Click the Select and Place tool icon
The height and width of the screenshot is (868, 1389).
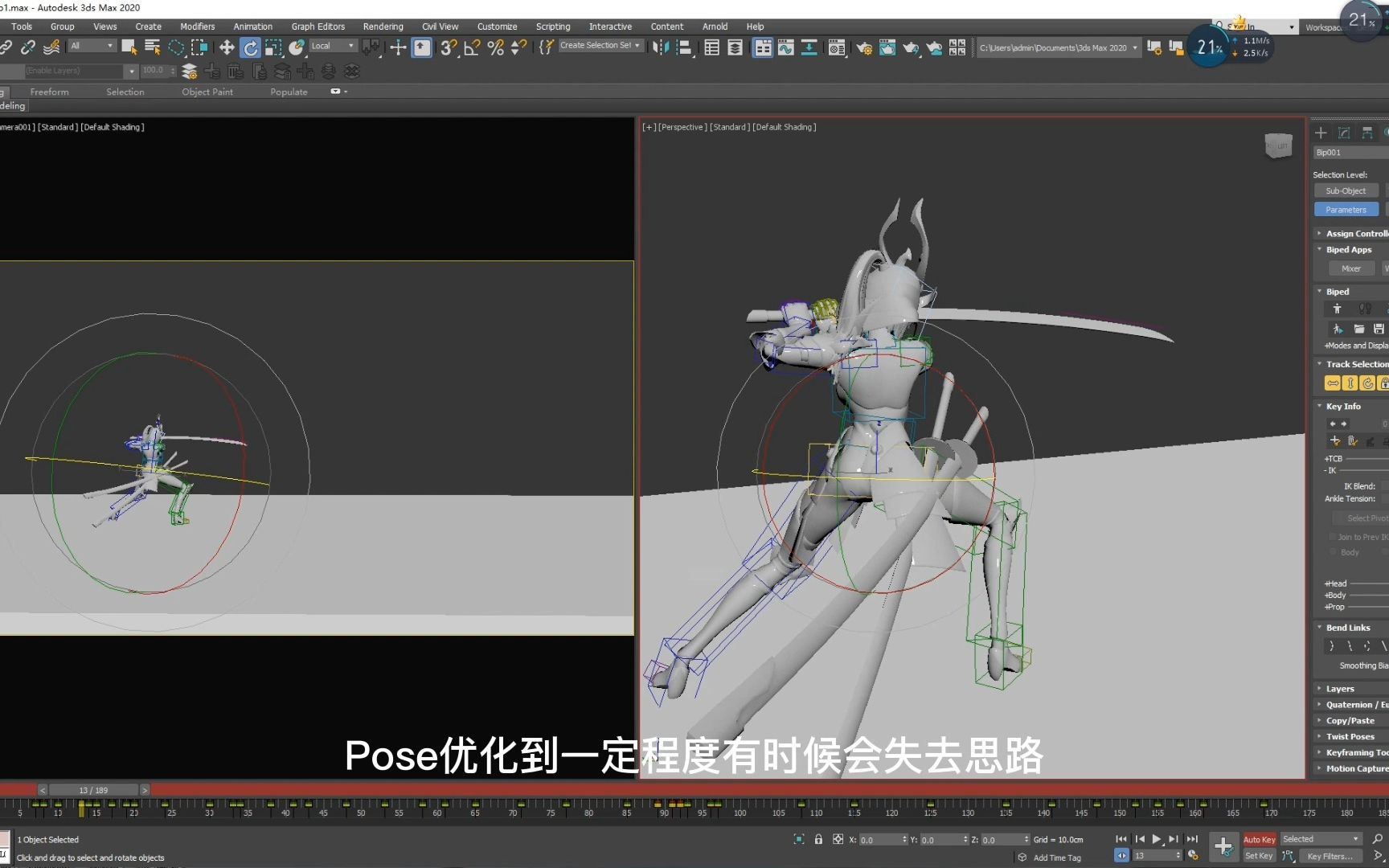pyautogui.click(x=297, y=47)
